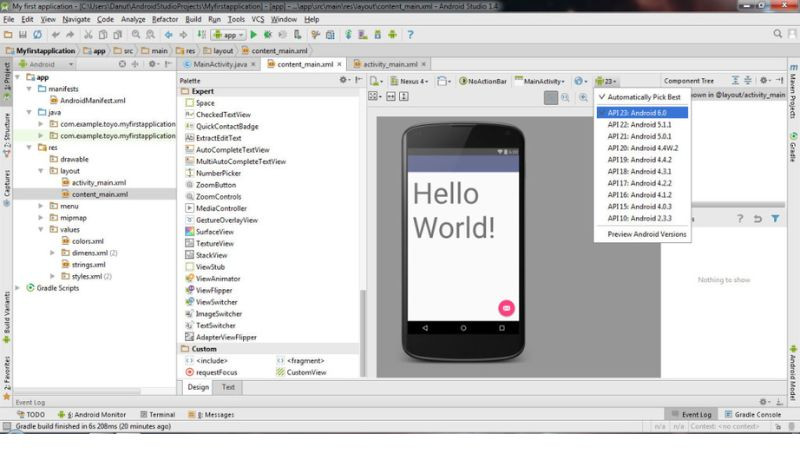Viewport: 800px width, 450px height.
Task: Collapse the res folder node
Action: (x=29, y=147)
